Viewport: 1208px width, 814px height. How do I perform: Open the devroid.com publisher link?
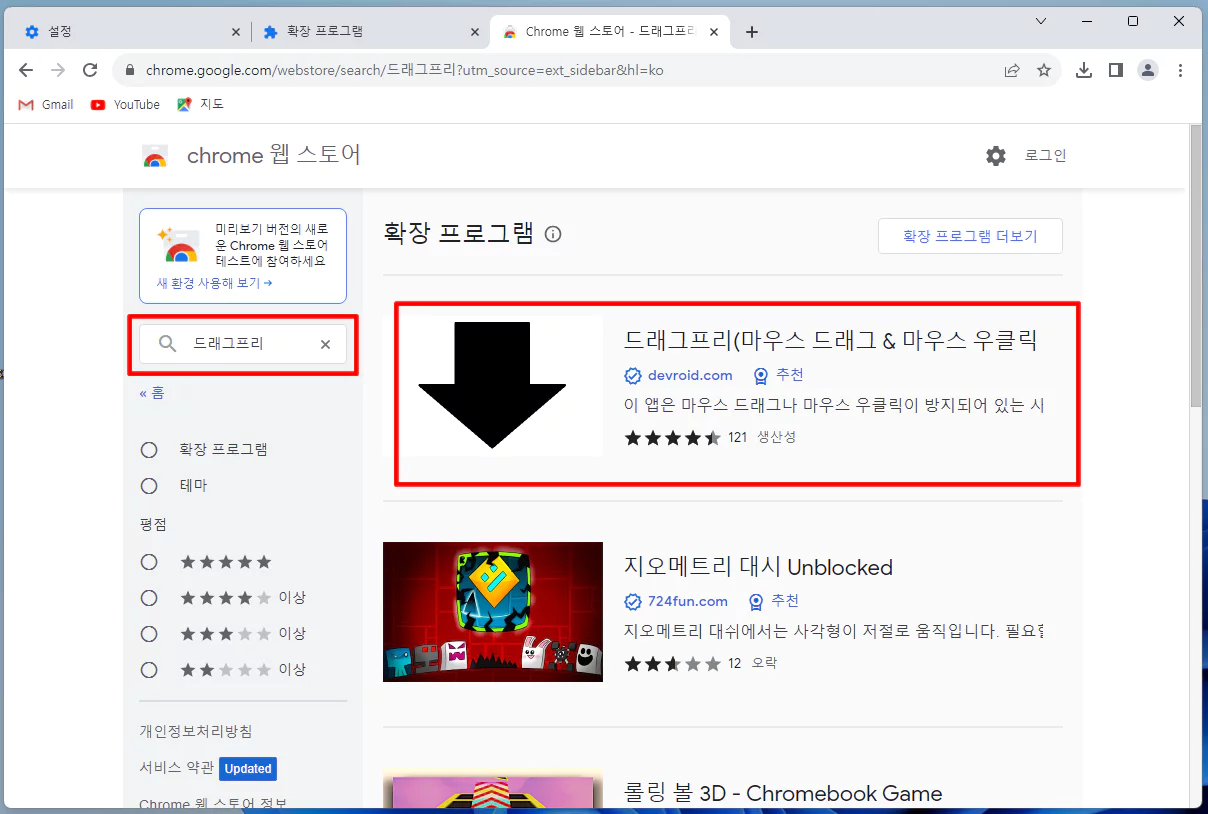click(x=690, y=375)
